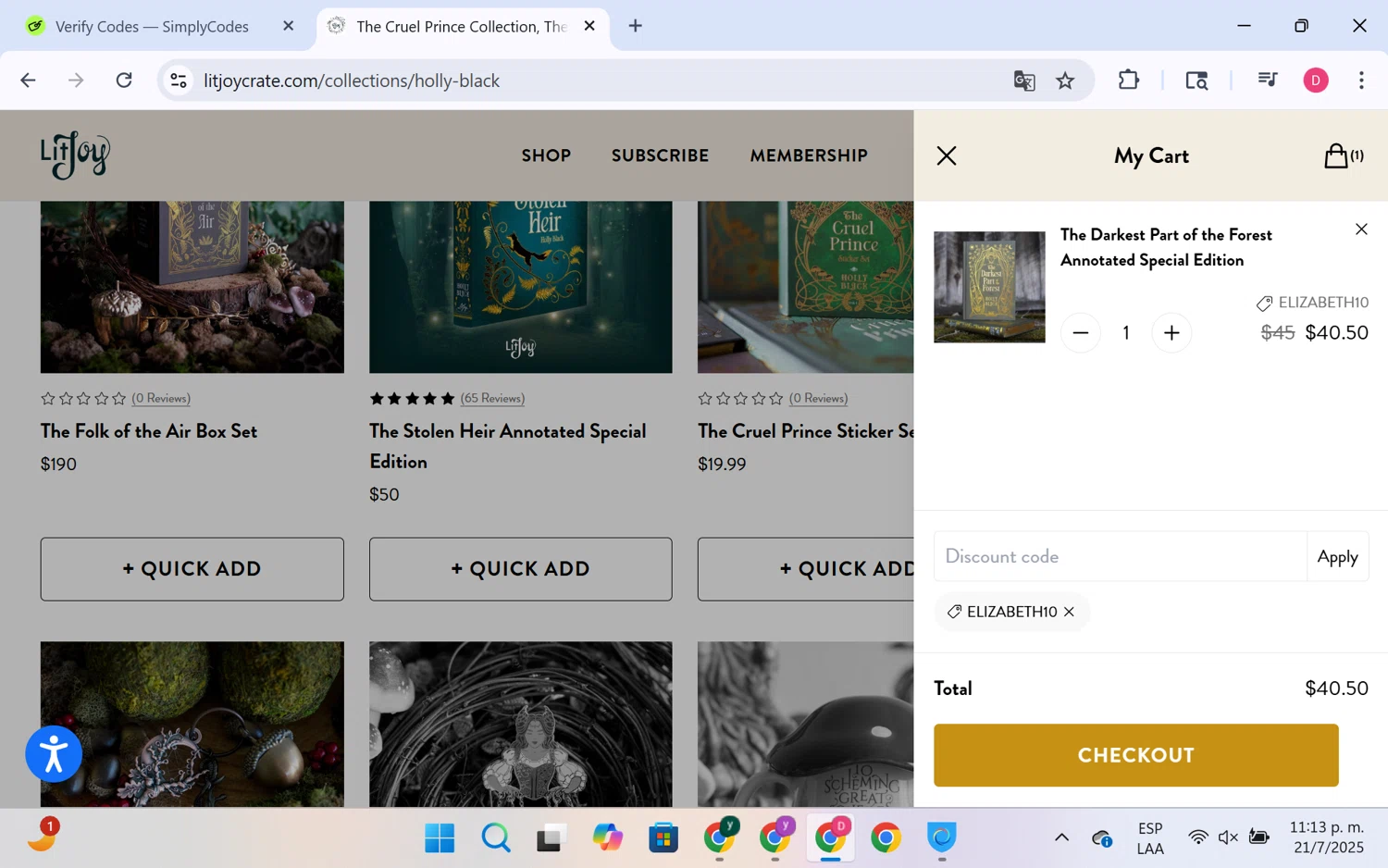This screenshot has width=1388, height=868.
Task: Open the Windows Start menu
Action: click(440, 838)
